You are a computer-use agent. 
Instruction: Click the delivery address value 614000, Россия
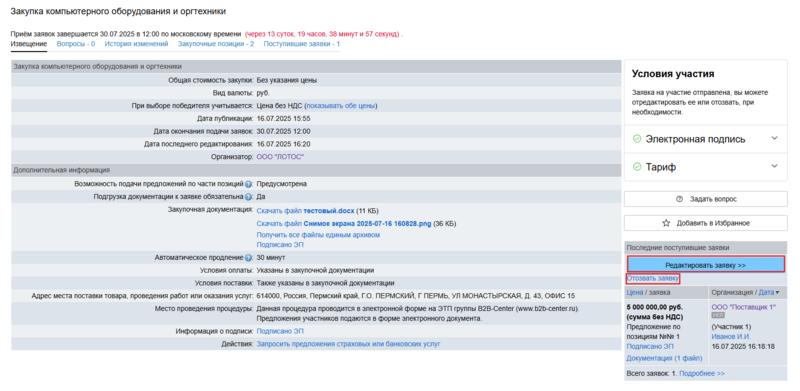(x=416, y=296)
